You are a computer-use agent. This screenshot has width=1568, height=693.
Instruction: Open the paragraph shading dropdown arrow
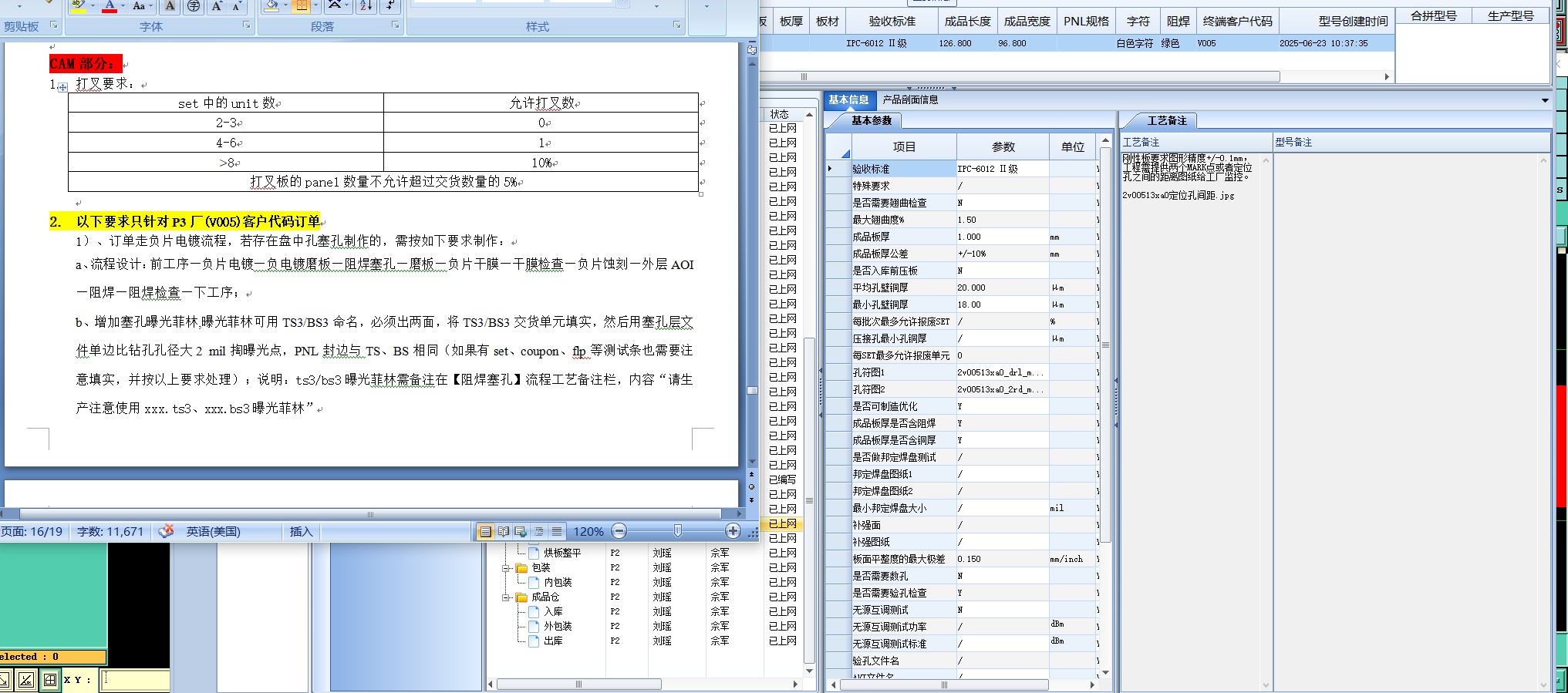[285, 5]
